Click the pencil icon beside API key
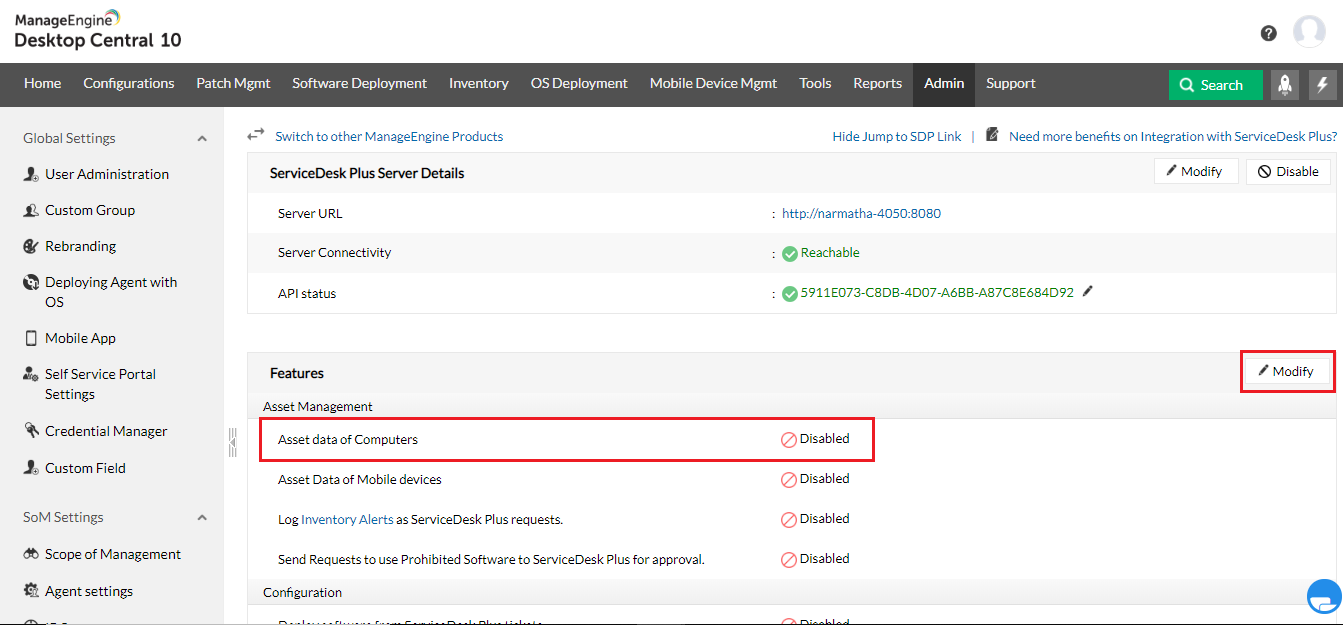Screen dimensions: 1343x625 [x=1088, y=292]
